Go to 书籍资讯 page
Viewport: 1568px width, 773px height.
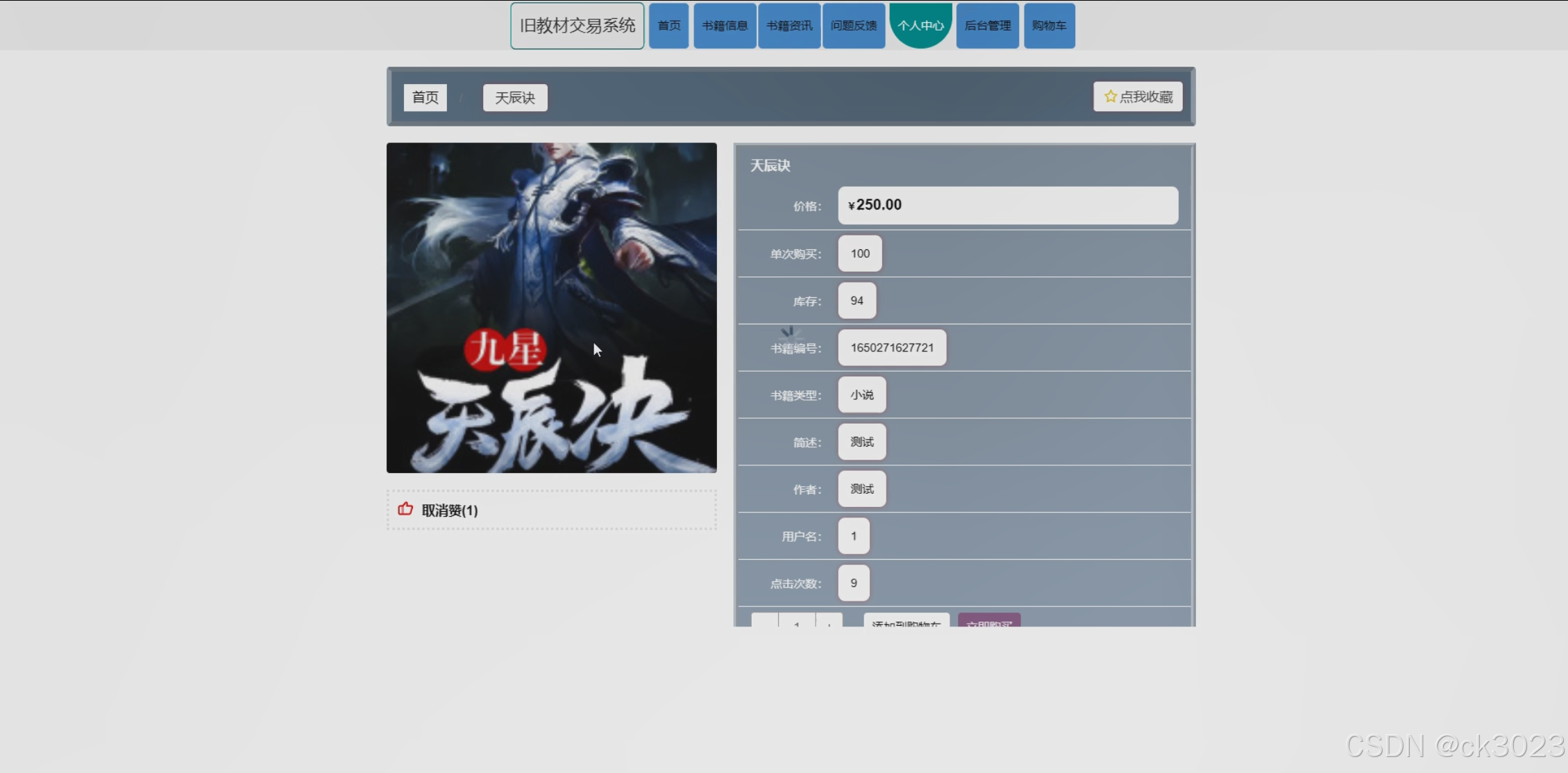point(789,26)
